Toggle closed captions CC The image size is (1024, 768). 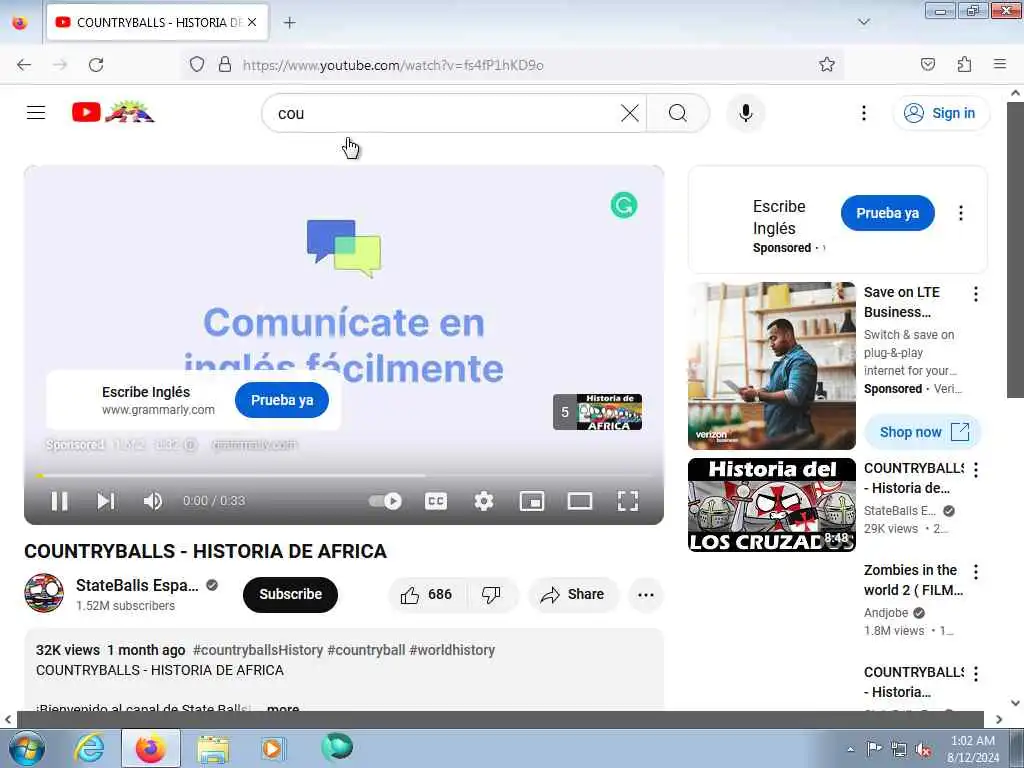click(x=436, y=501)
